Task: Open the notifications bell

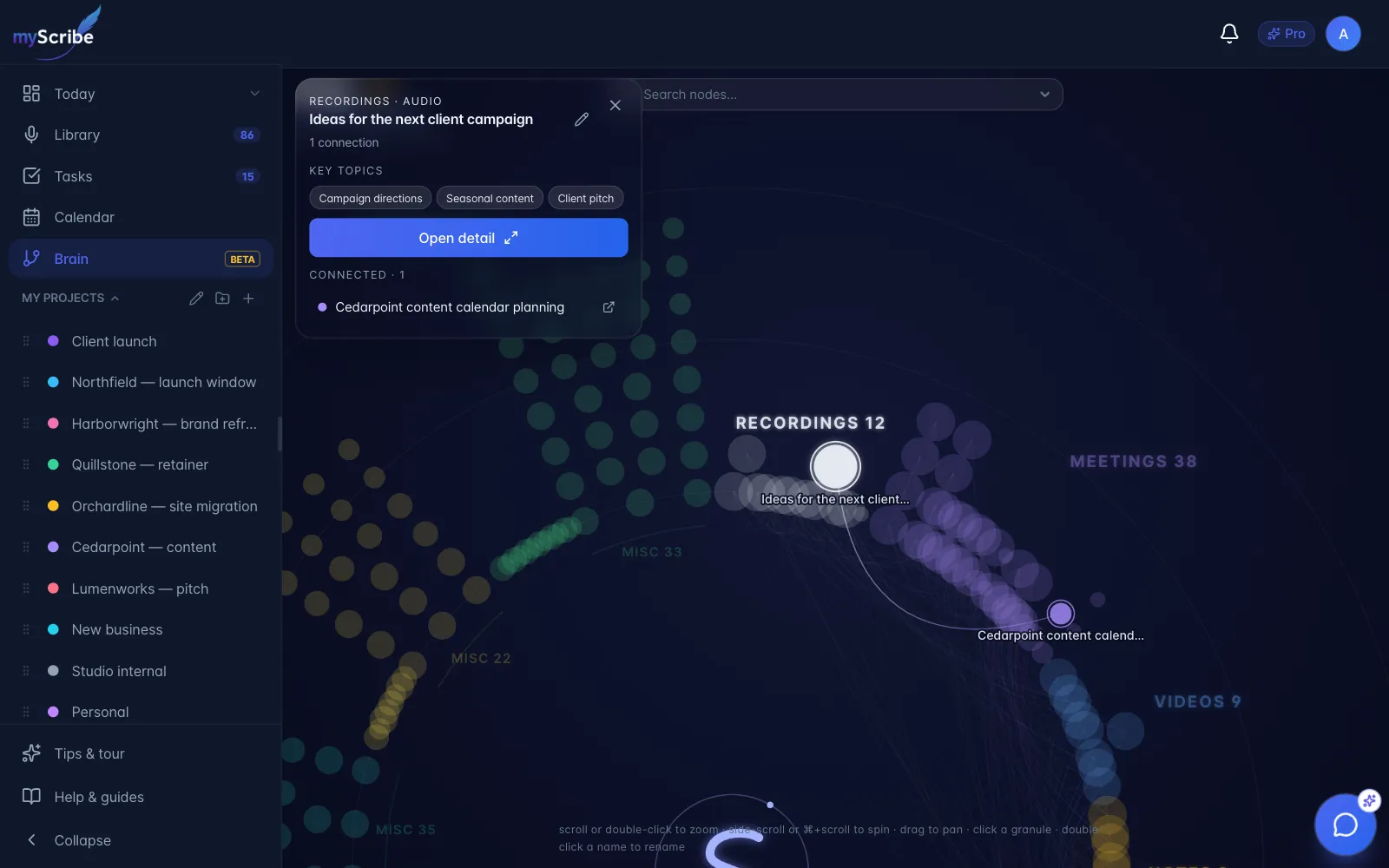Action: point(1229,34)
